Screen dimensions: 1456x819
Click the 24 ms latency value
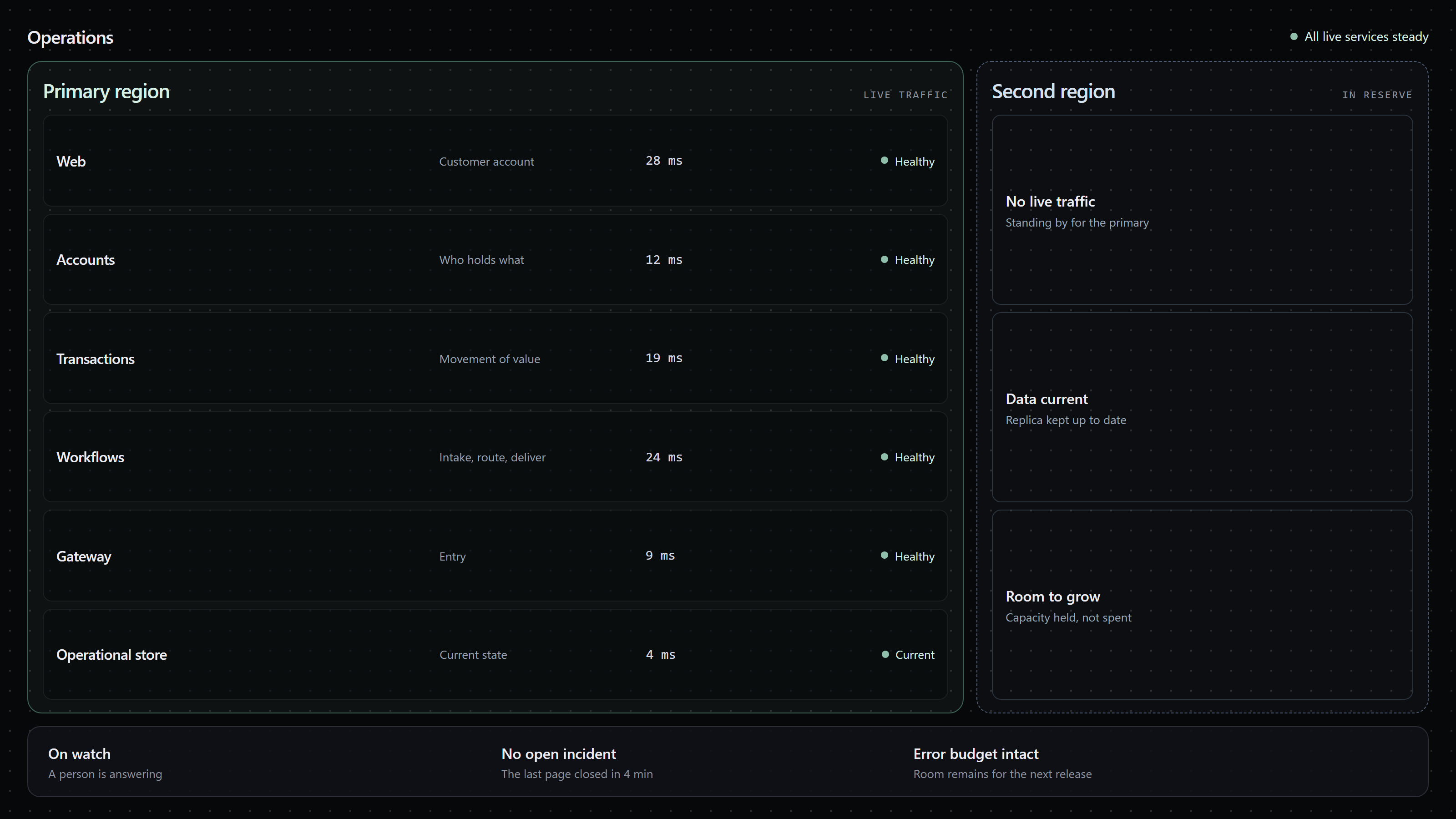(x=664, y=457)
